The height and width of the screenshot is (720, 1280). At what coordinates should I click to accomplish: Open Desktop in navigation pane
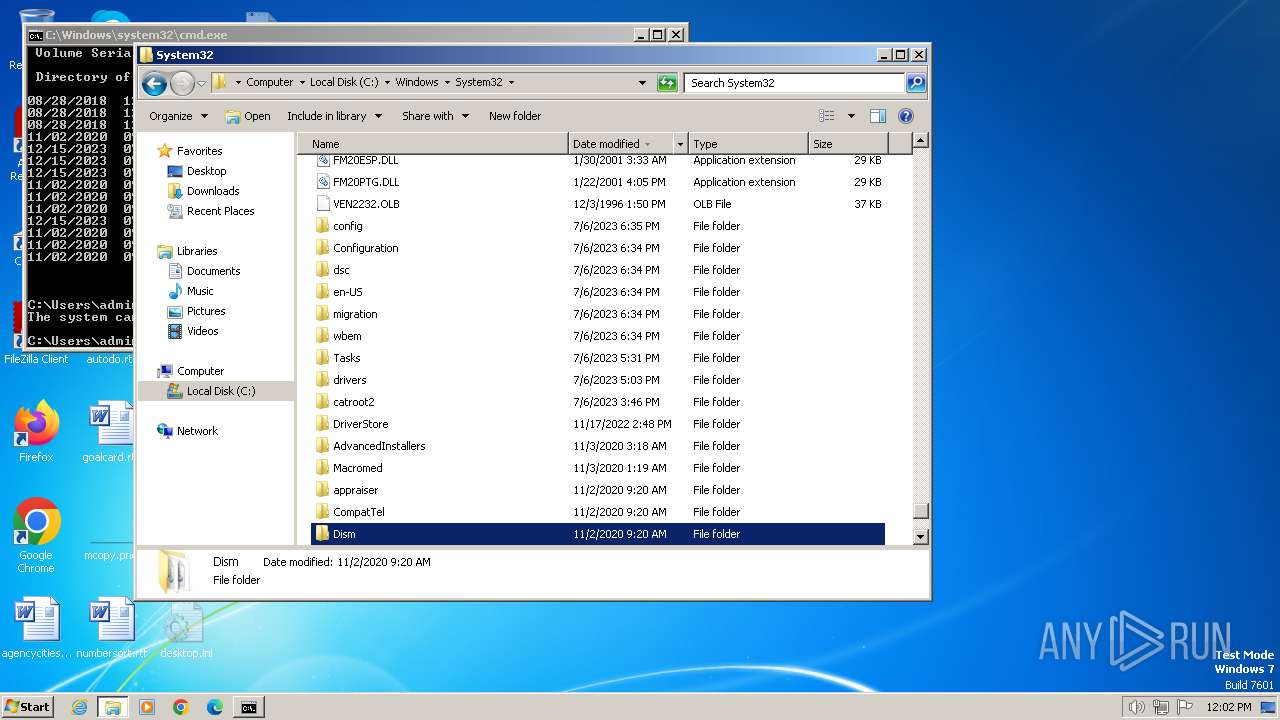pos(206,171)
